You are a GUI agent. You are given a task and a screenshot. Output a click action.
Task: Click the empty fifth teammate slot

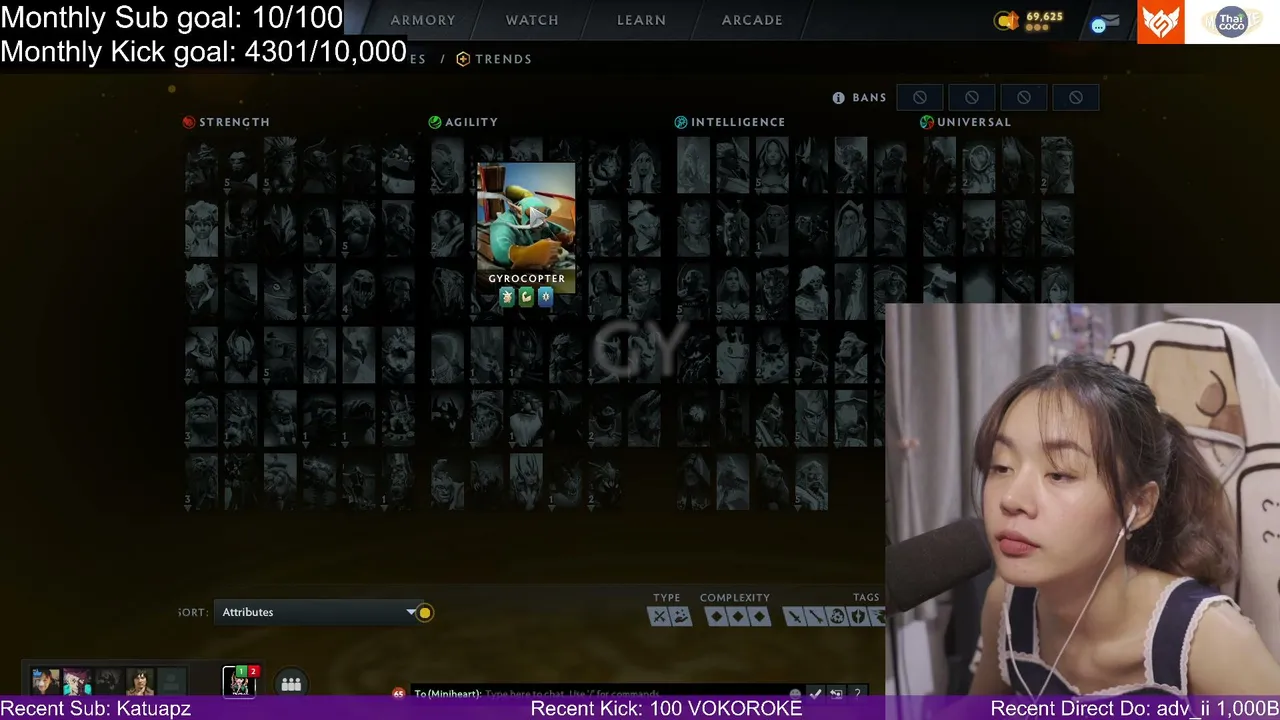172,682
